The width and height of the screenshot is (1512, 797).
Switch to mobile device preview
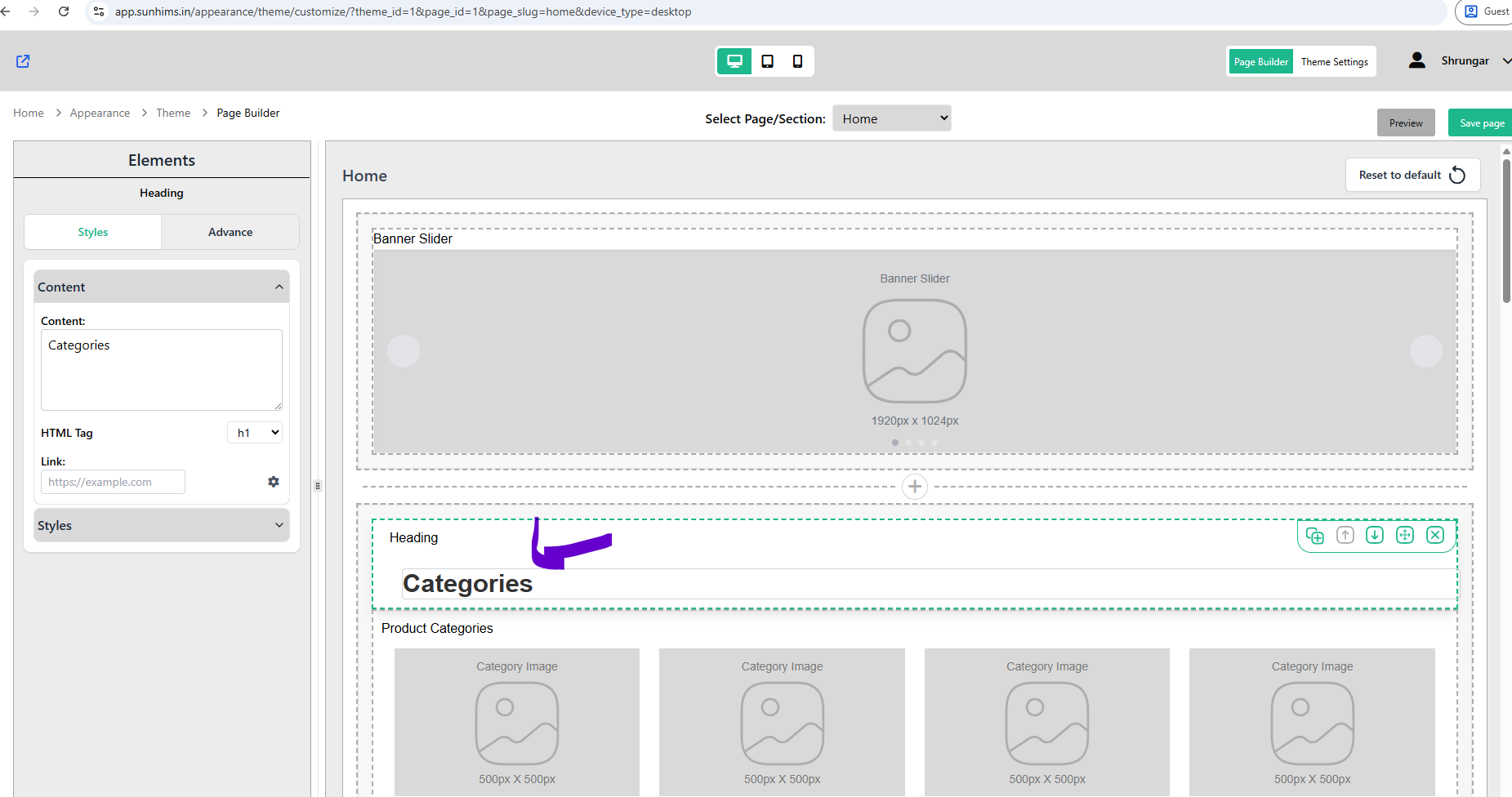[797, 61]
